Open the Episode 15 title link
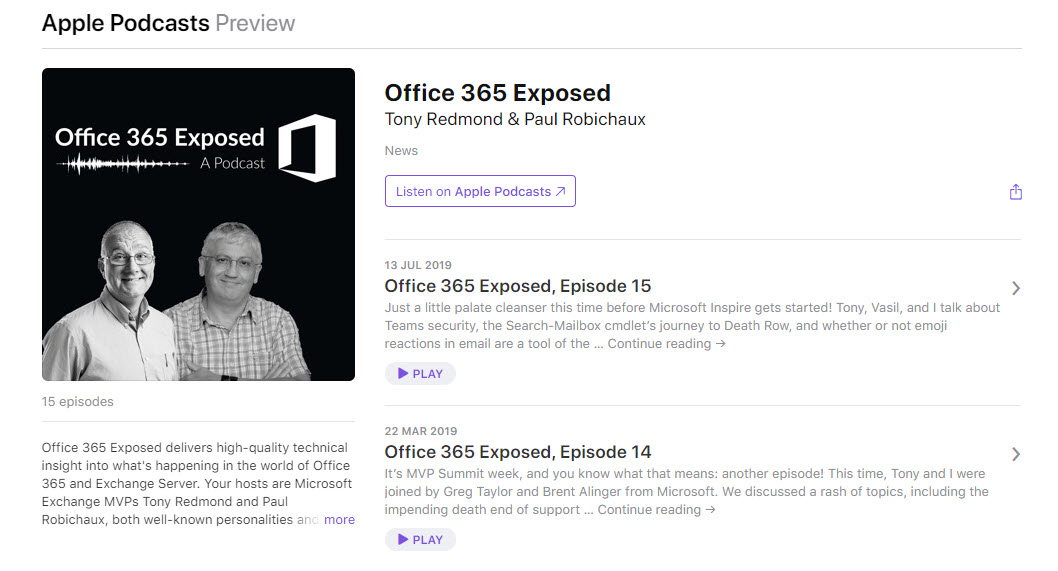Screen dimensions: 1058x571 coord(517,286)
